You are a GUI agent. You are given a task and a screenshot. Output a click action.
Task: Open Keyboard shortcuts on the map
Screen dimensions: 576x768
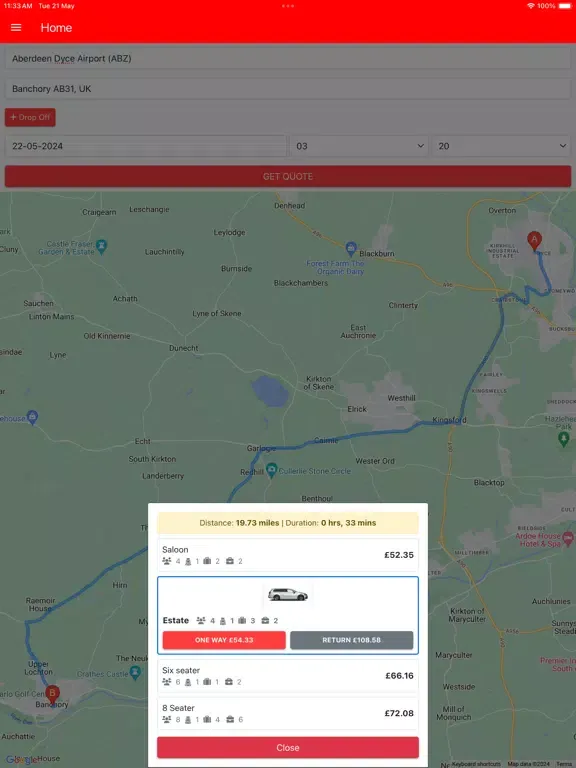coord(476,764)
